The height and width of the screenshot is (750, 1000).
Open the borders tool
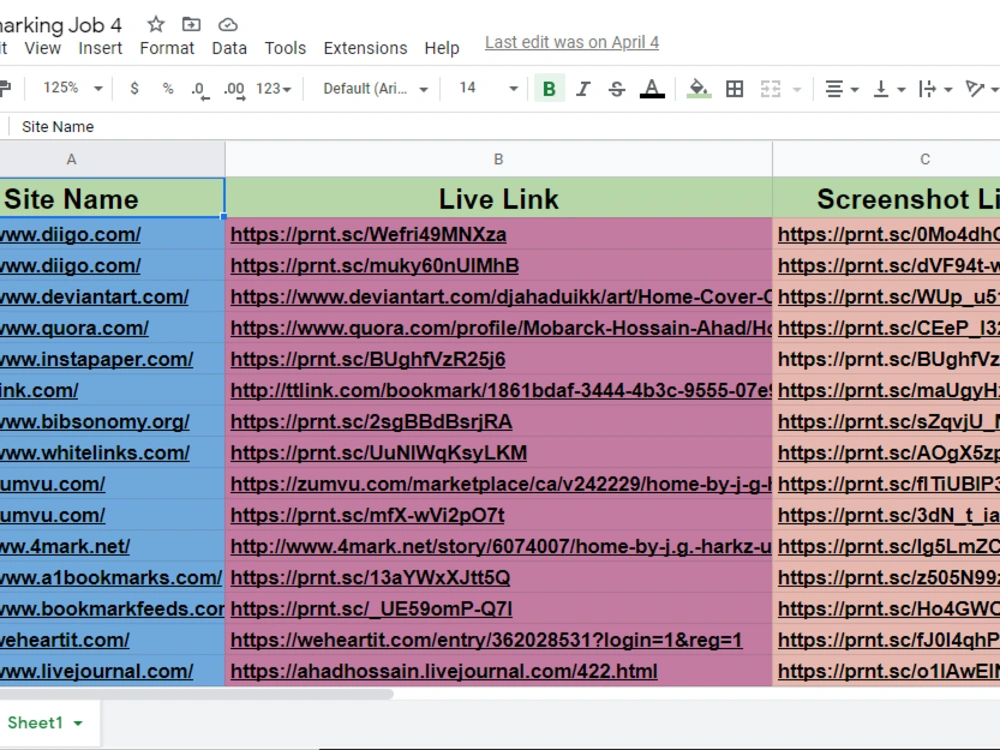(x=735, y=89)
